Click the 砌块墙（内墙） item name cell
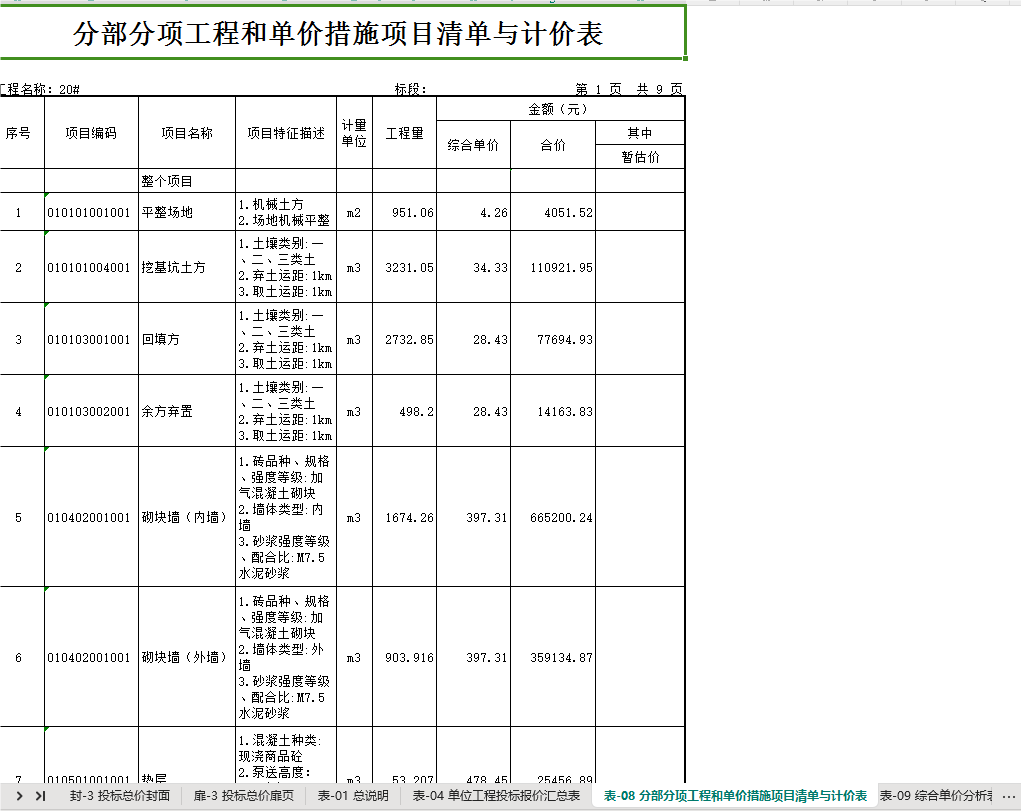The height and width of the screenshot is (811, 1021). 187,517
